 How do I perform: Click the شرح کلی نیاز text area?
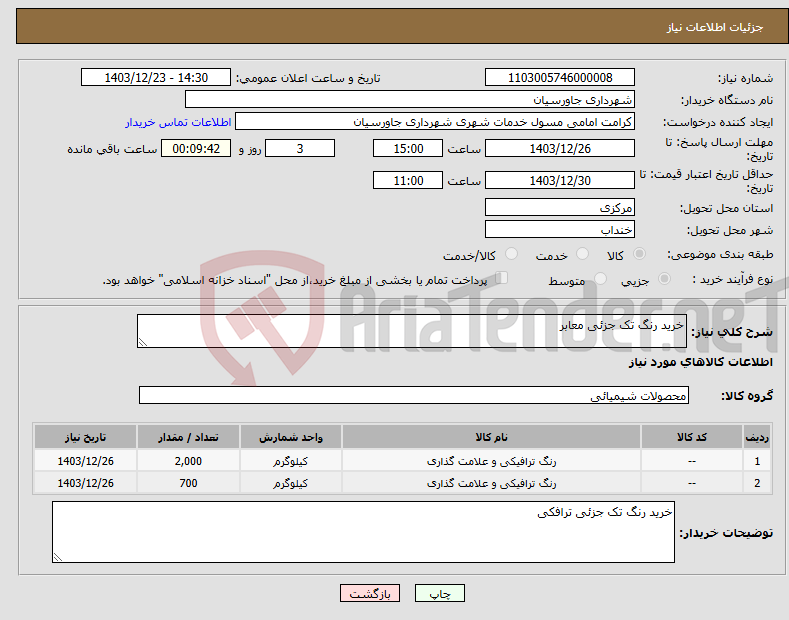[x=412, y=331]
